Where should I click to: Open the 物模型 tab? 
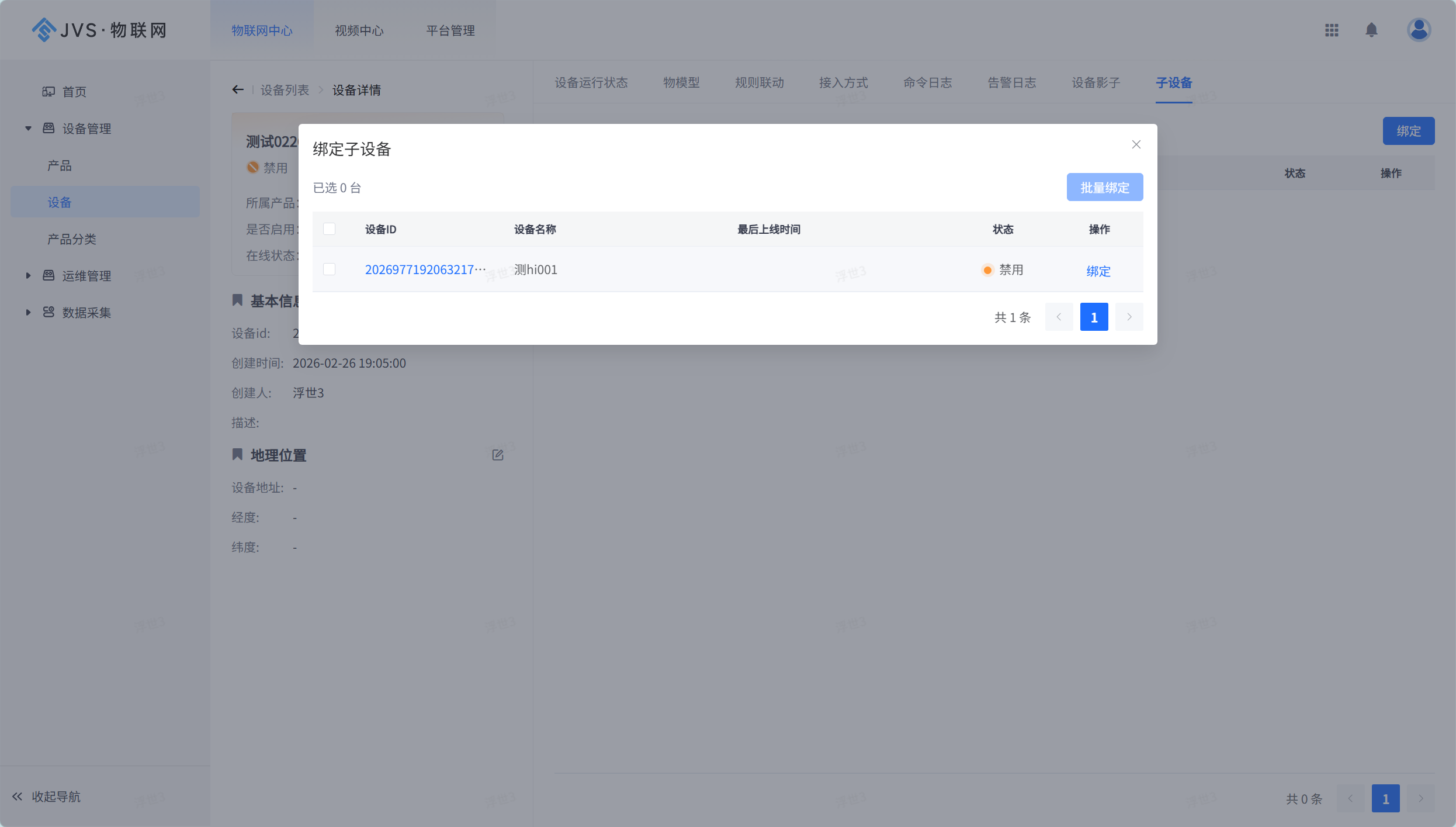tap(681, 82)
